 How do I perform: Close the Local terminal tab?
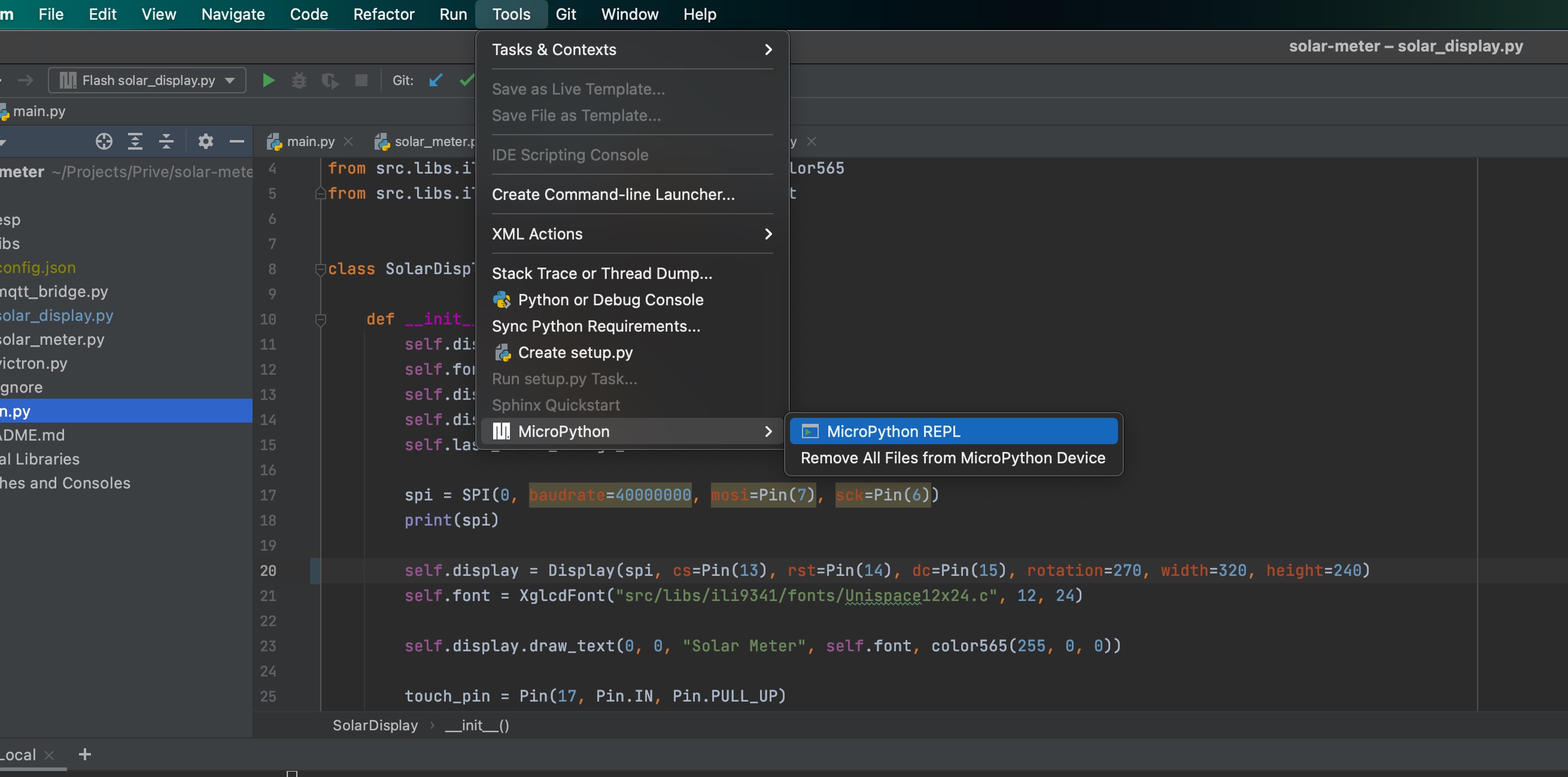point(49,755)
